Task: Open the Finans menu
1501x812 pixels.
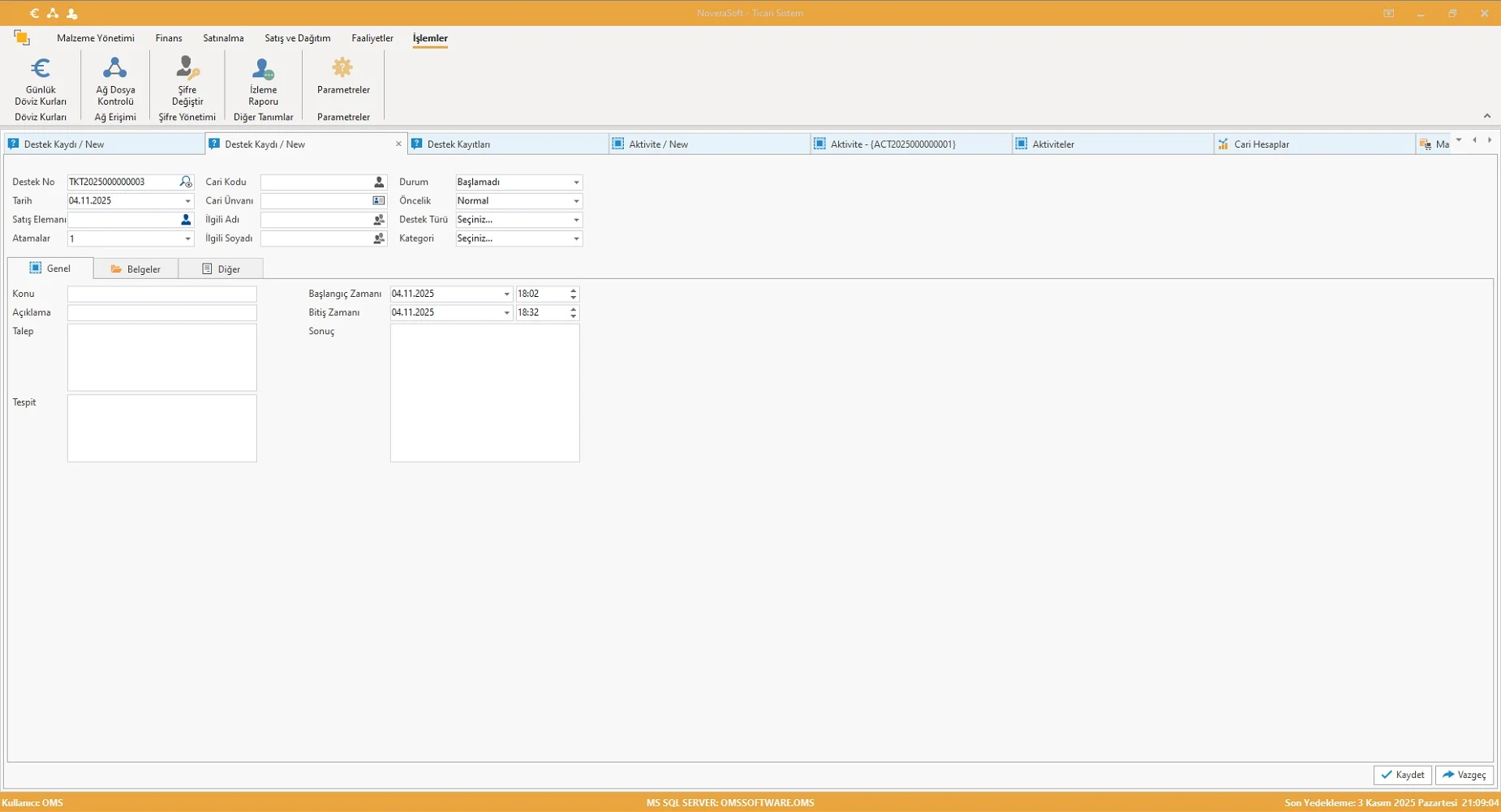Action: 169,38
